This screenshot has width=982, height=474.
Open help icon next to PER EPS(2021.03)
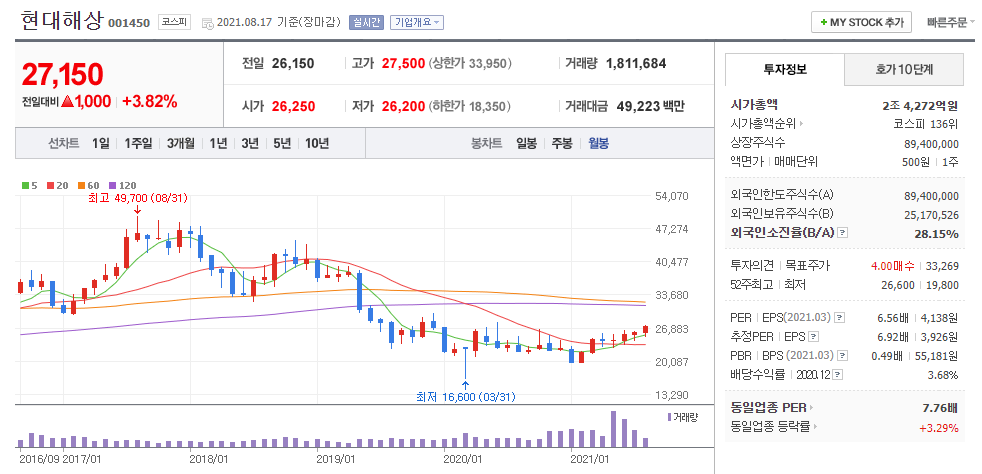click(x=839, y=317)
